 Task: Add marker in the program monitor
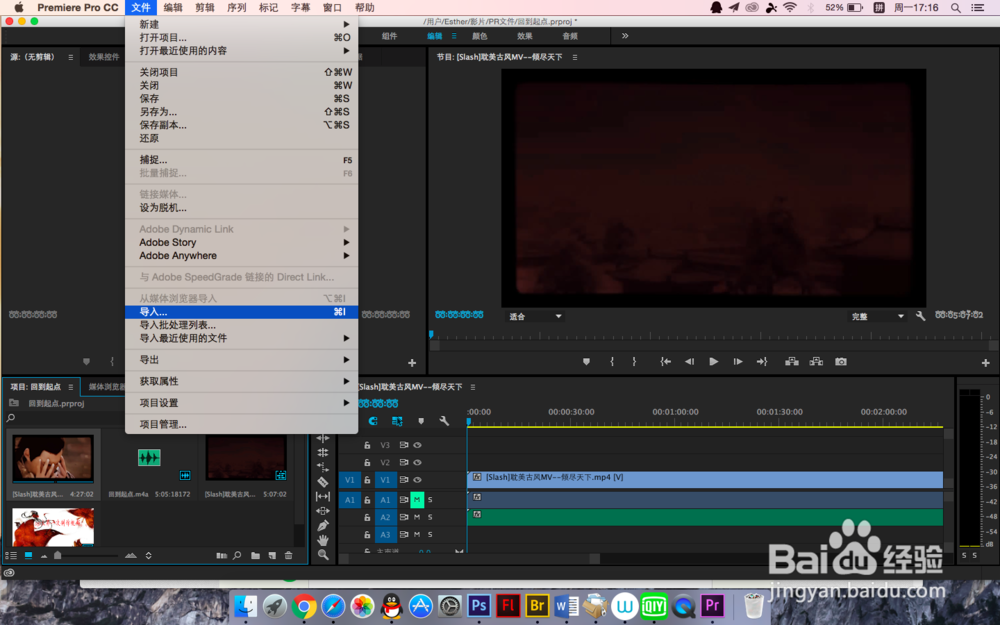click(x=586, y=362)
